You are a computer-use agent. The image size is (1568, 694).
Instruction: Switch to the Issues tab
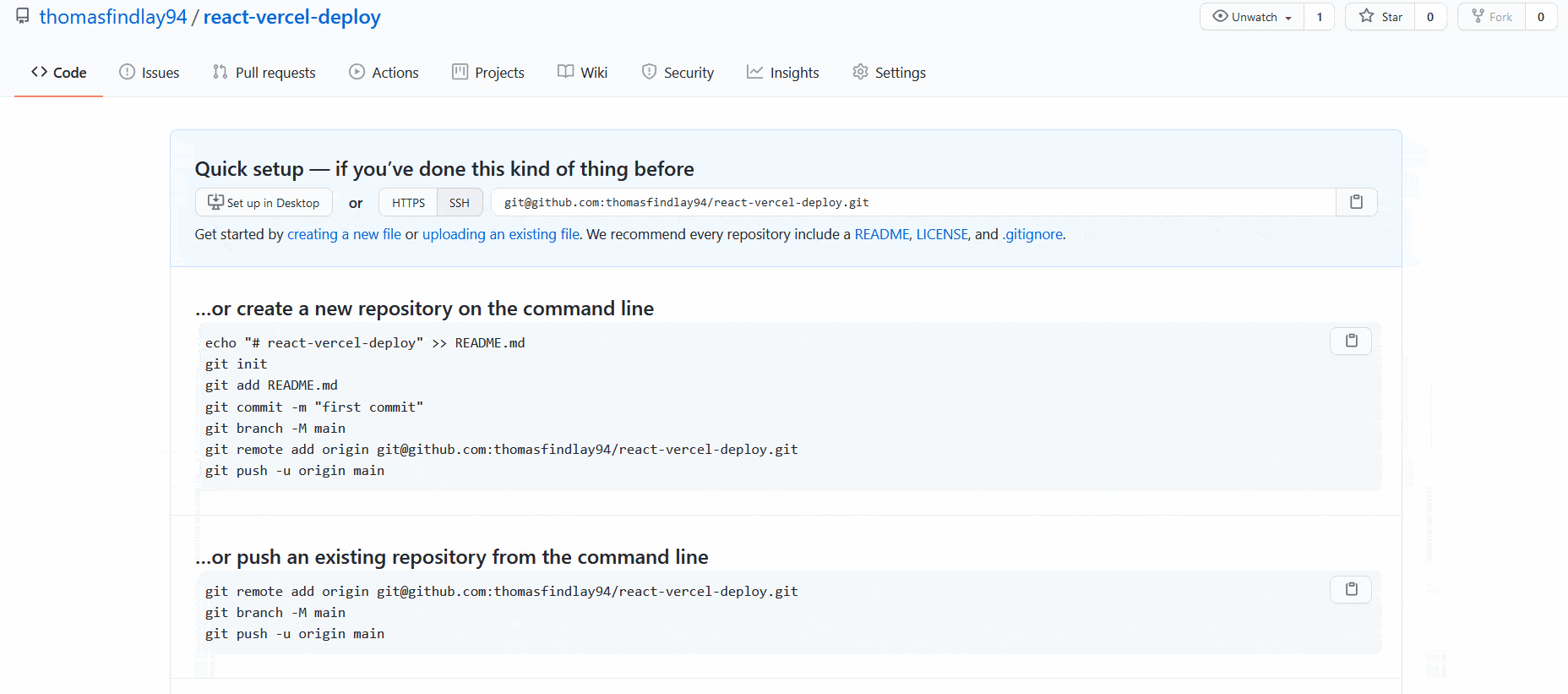[150, 73]
